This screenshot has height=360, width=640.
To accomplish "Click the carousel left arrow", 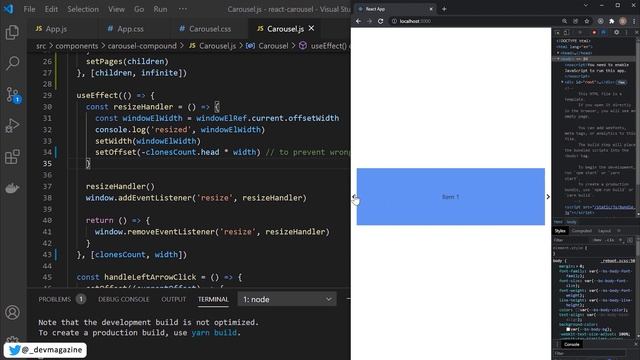I will (x=354, y=196).
